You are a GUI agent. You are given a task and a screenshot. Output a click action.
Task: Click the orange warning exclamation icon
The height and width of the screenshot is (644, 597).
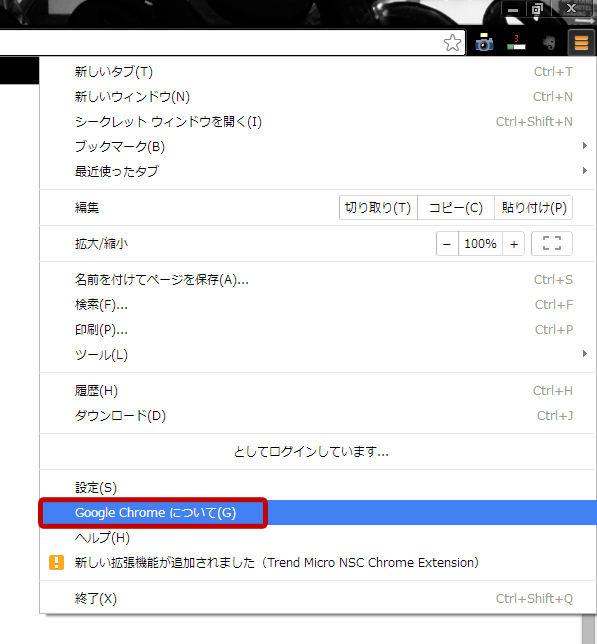(x=56, y=562)
